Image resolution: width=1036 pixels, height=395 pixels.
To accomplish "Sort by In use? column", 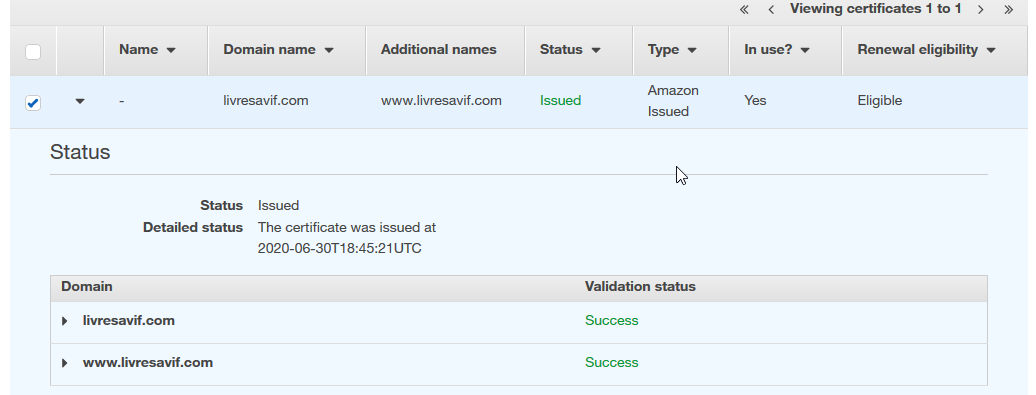I will (x=776, y=50).
